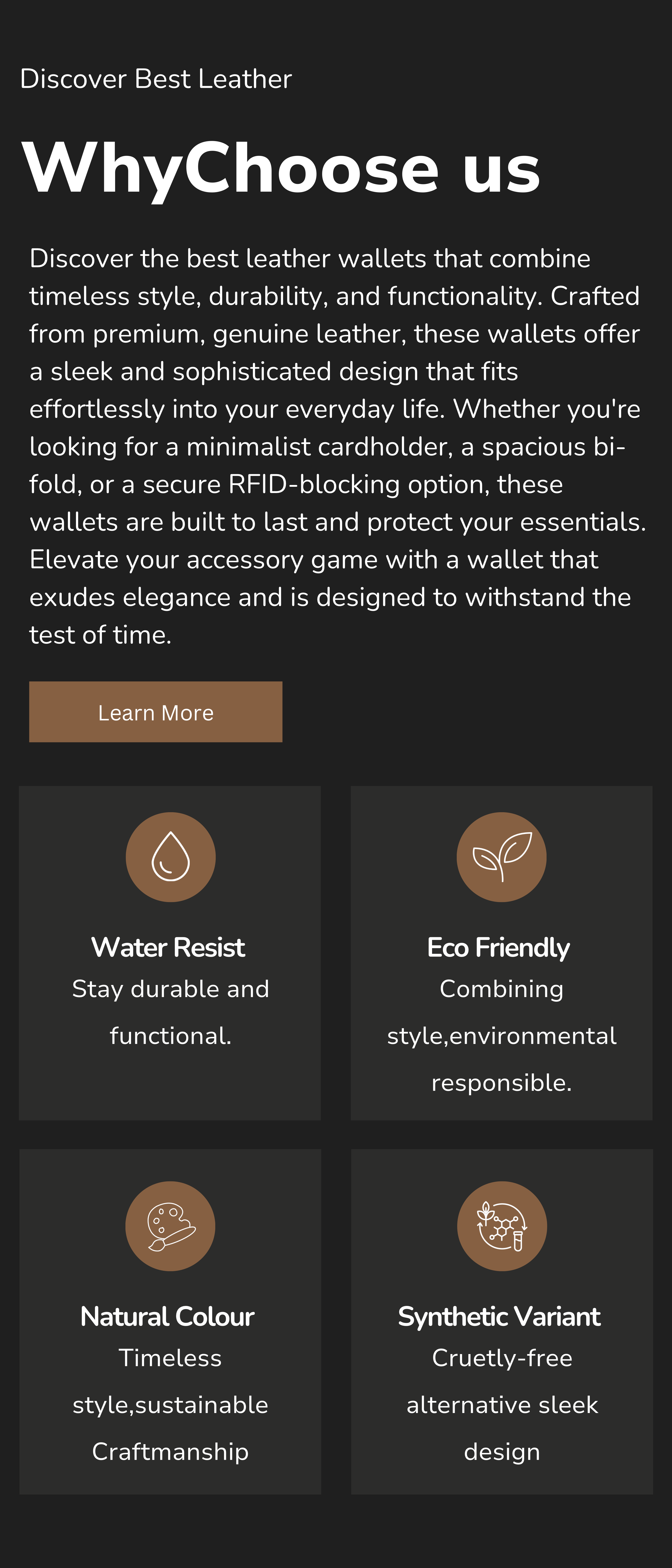
Task: Click the Learn More button
Action: [156, 712]
